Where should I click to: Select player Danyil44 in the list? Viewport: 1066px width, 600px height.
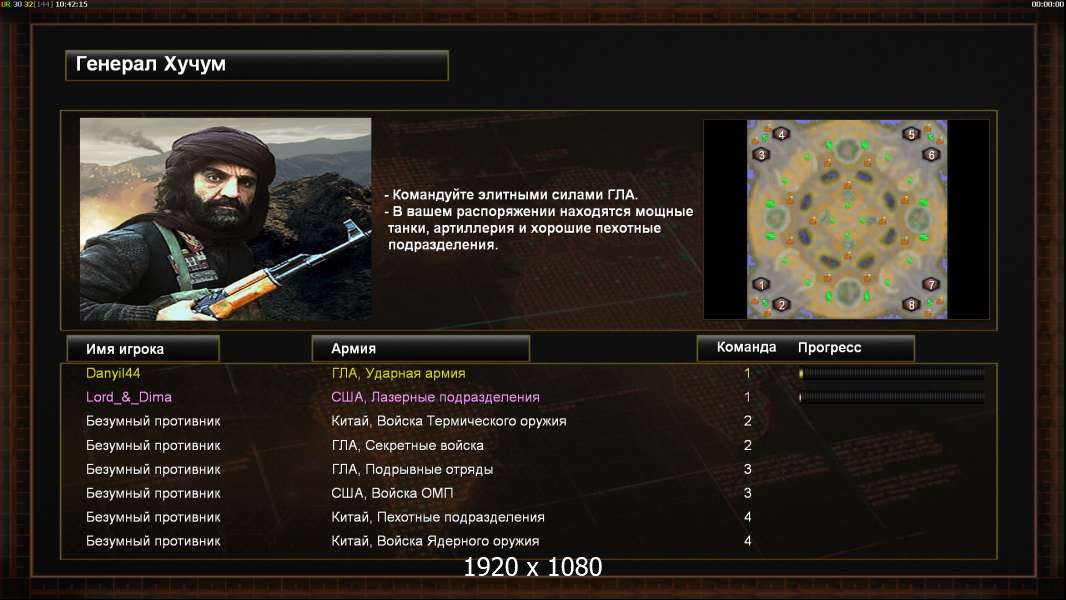coord(113,373)
